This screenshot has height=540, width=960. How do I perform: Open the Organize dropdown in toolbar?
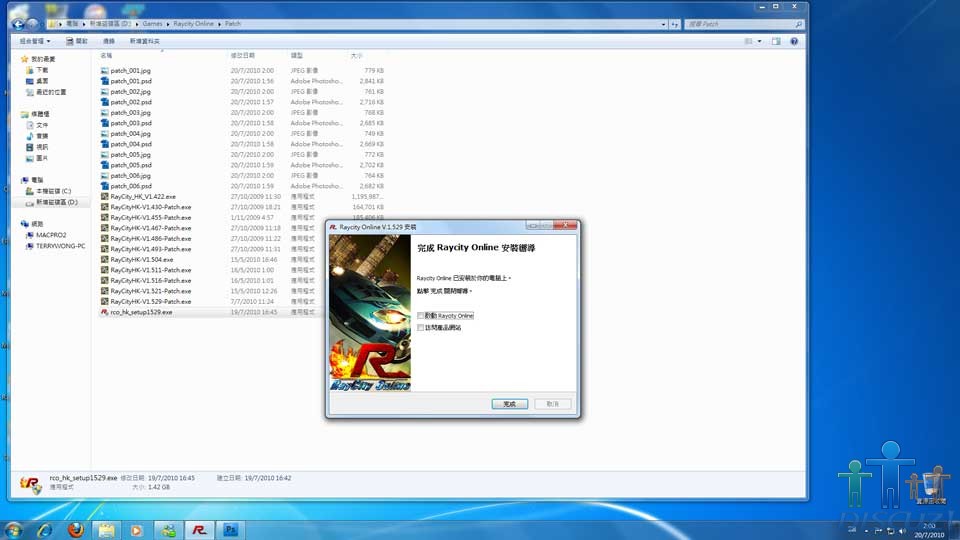pos(34,41)
